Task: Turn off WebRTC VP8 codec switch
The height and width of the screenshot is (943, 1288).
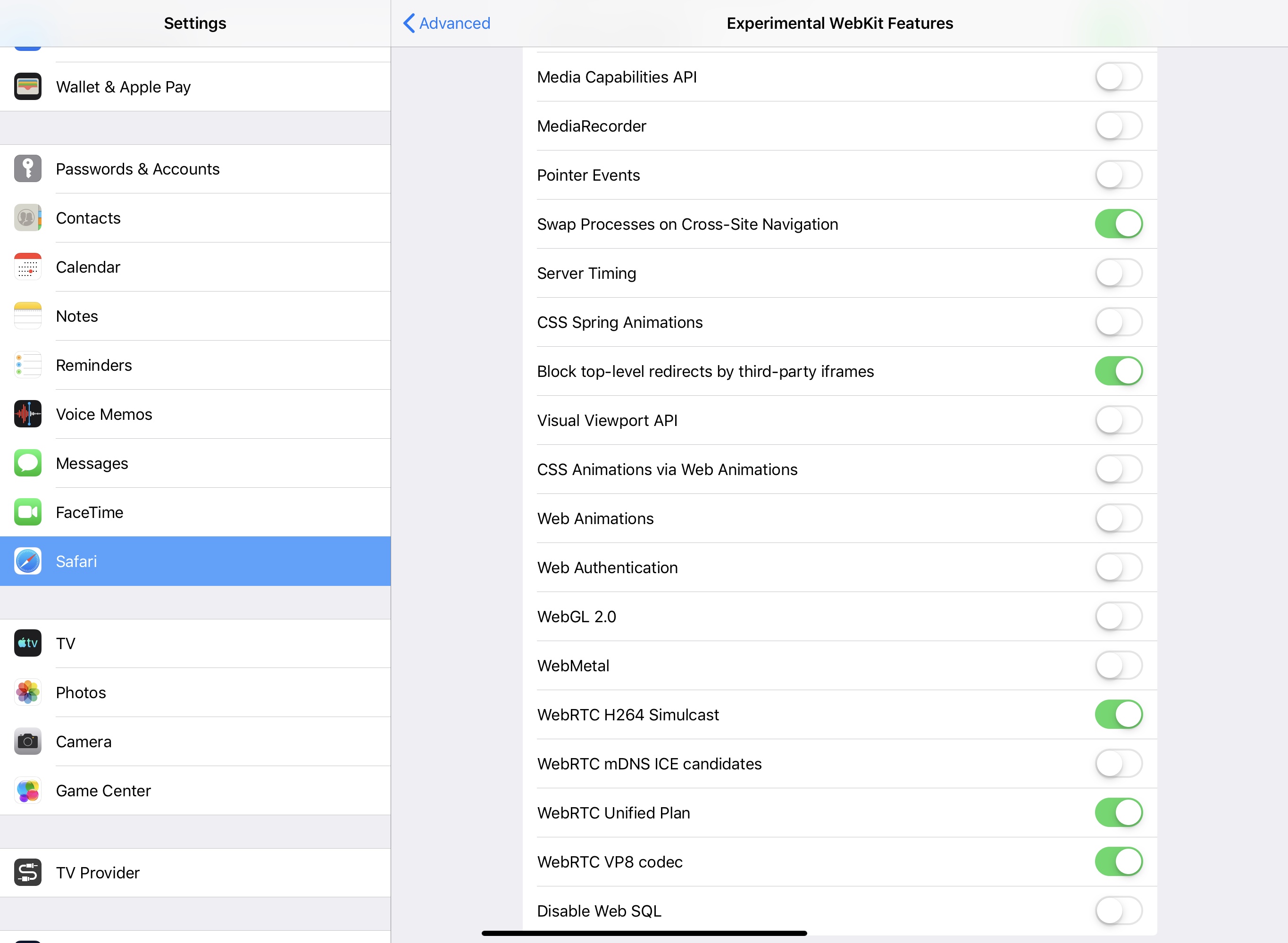Action: coord(1118,862)
